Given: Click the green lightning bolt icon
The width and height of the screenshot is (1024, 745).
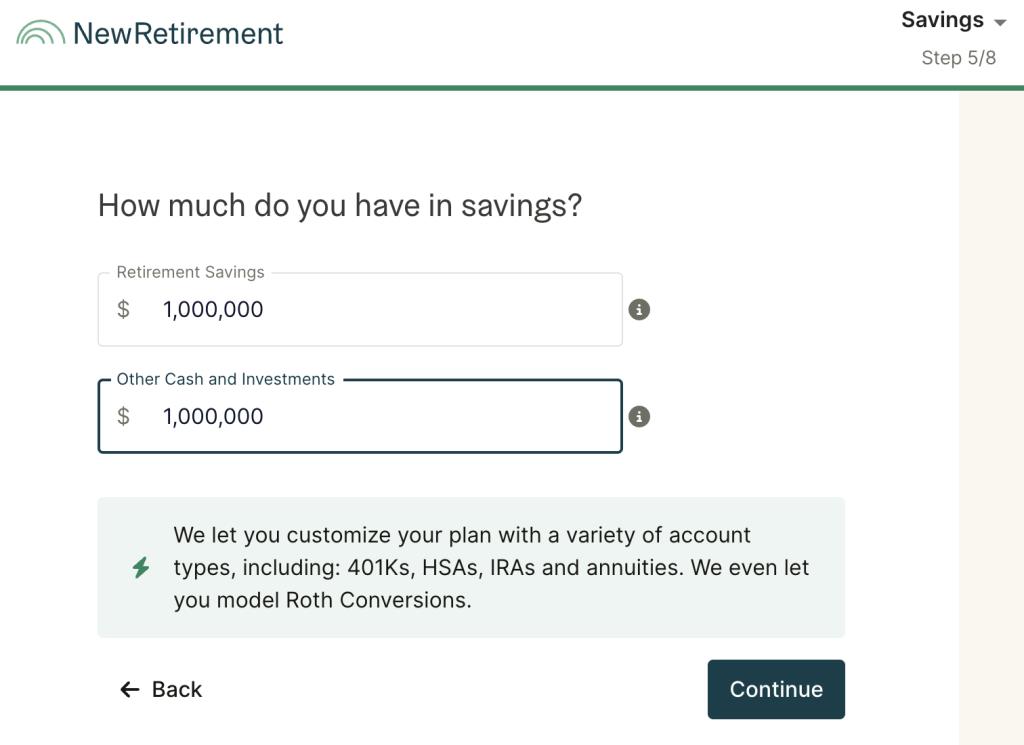Looking at the screenshot, I should [141, 567].
